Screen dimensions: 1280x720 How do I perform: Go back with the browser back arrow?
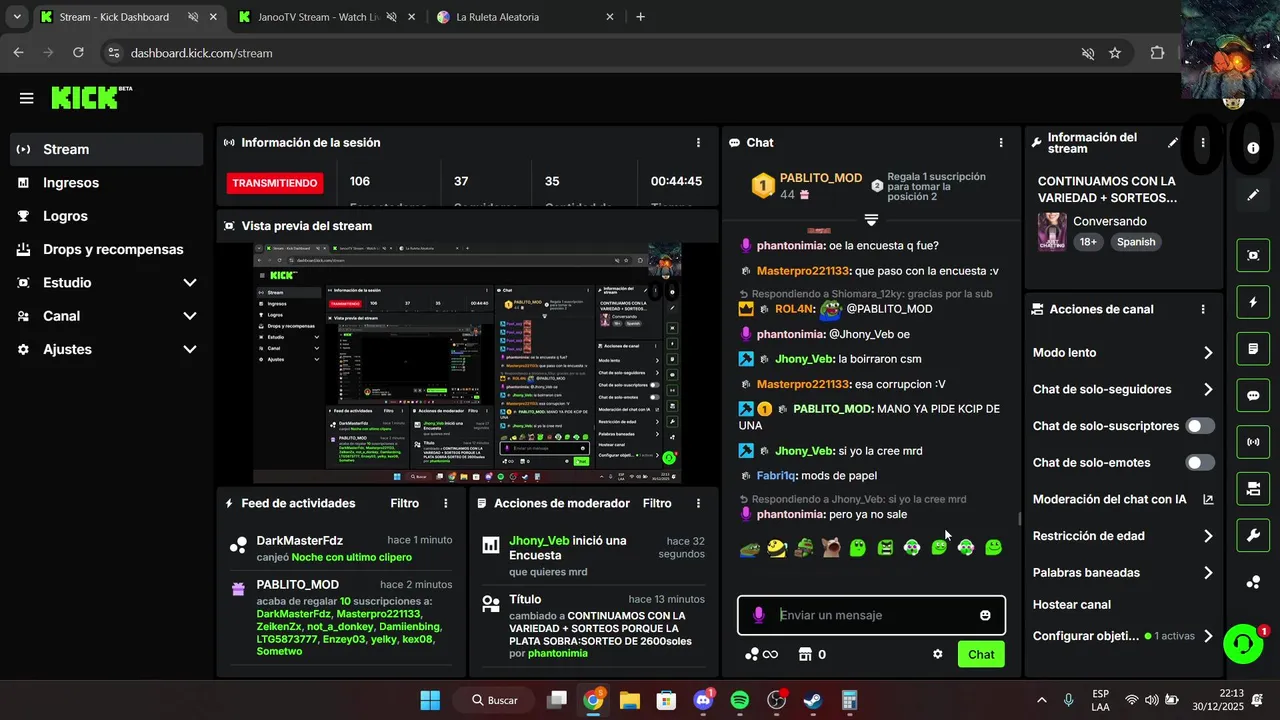[19, 52]
